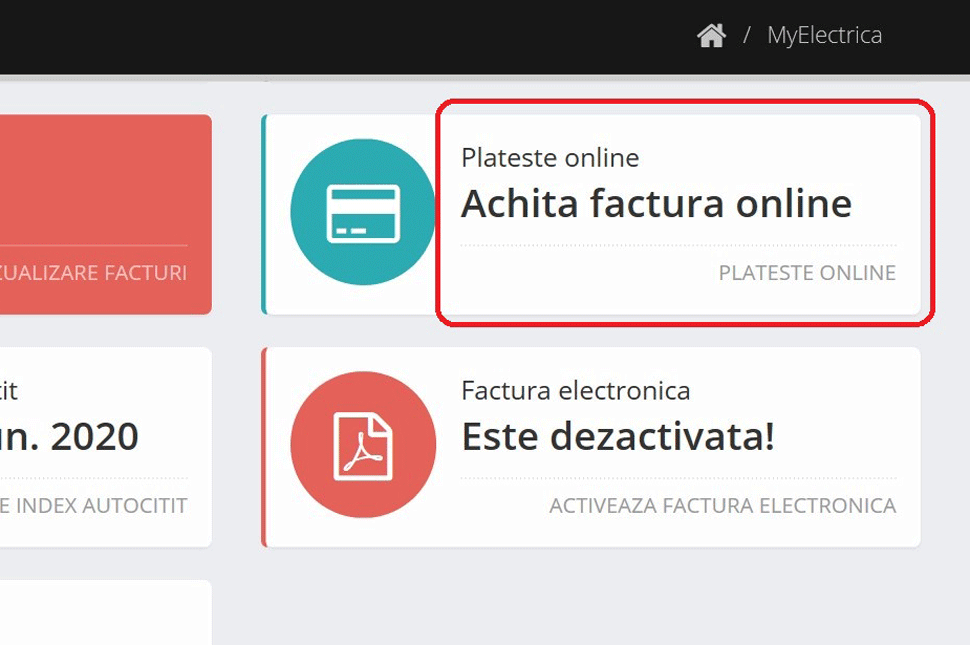Viewport: 970px width, 645px height.
Task: Click the red invoices card body
Action: click(100, 180)
